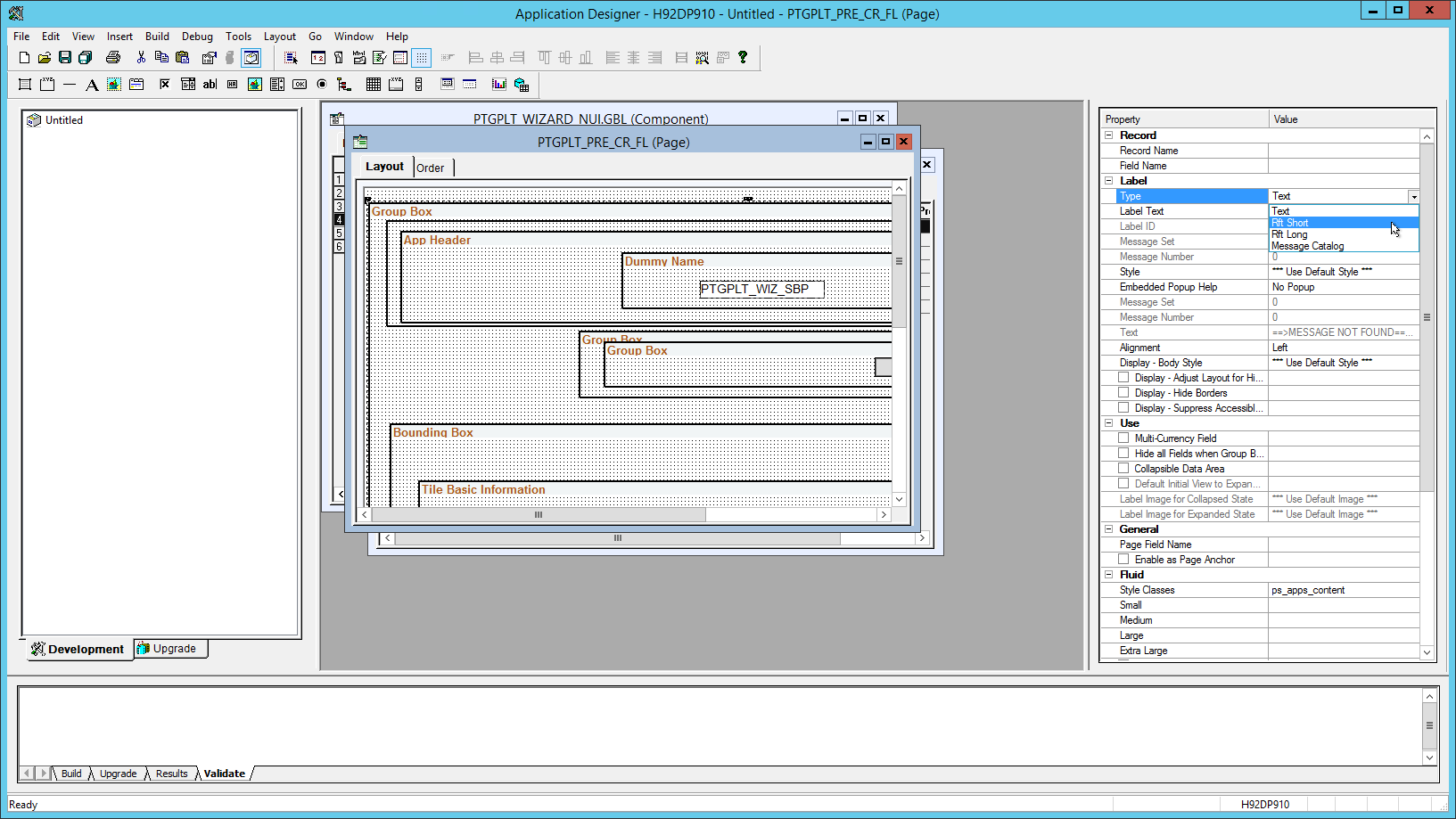
Task: Check Display - Hide Borders option
Action: pyautogui.click(x=1123, y=393)
